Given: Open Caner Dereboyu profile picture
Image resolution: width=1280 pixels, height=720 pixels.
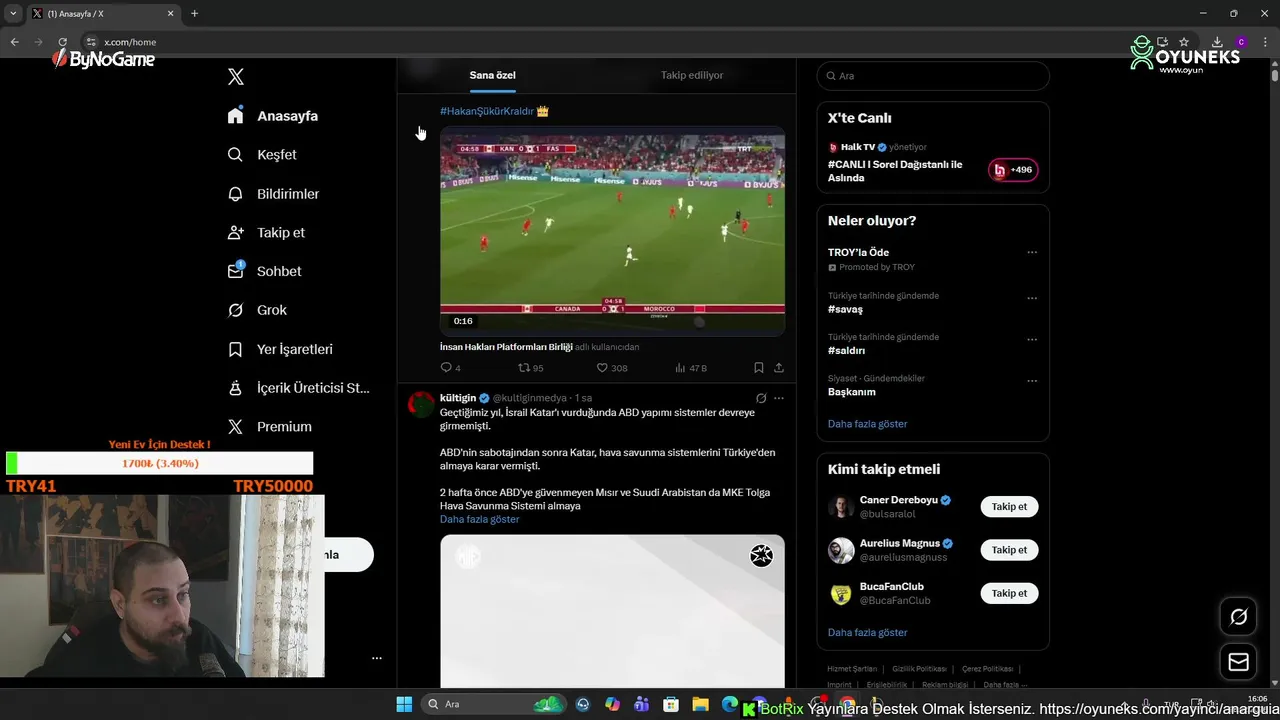Looking at the screenshot, I should pos(841,507).
